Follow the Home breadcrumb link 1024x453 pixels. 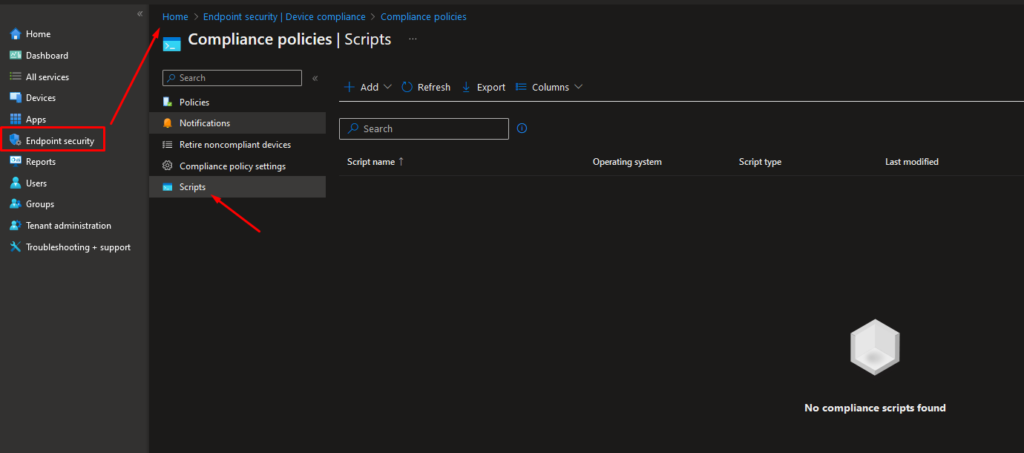(x=175, y=17)
